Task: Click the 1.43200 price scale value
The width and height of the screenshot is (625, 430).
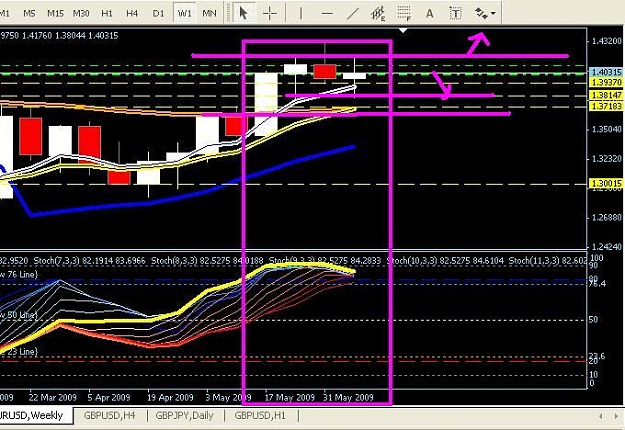Action: [607, 41]
